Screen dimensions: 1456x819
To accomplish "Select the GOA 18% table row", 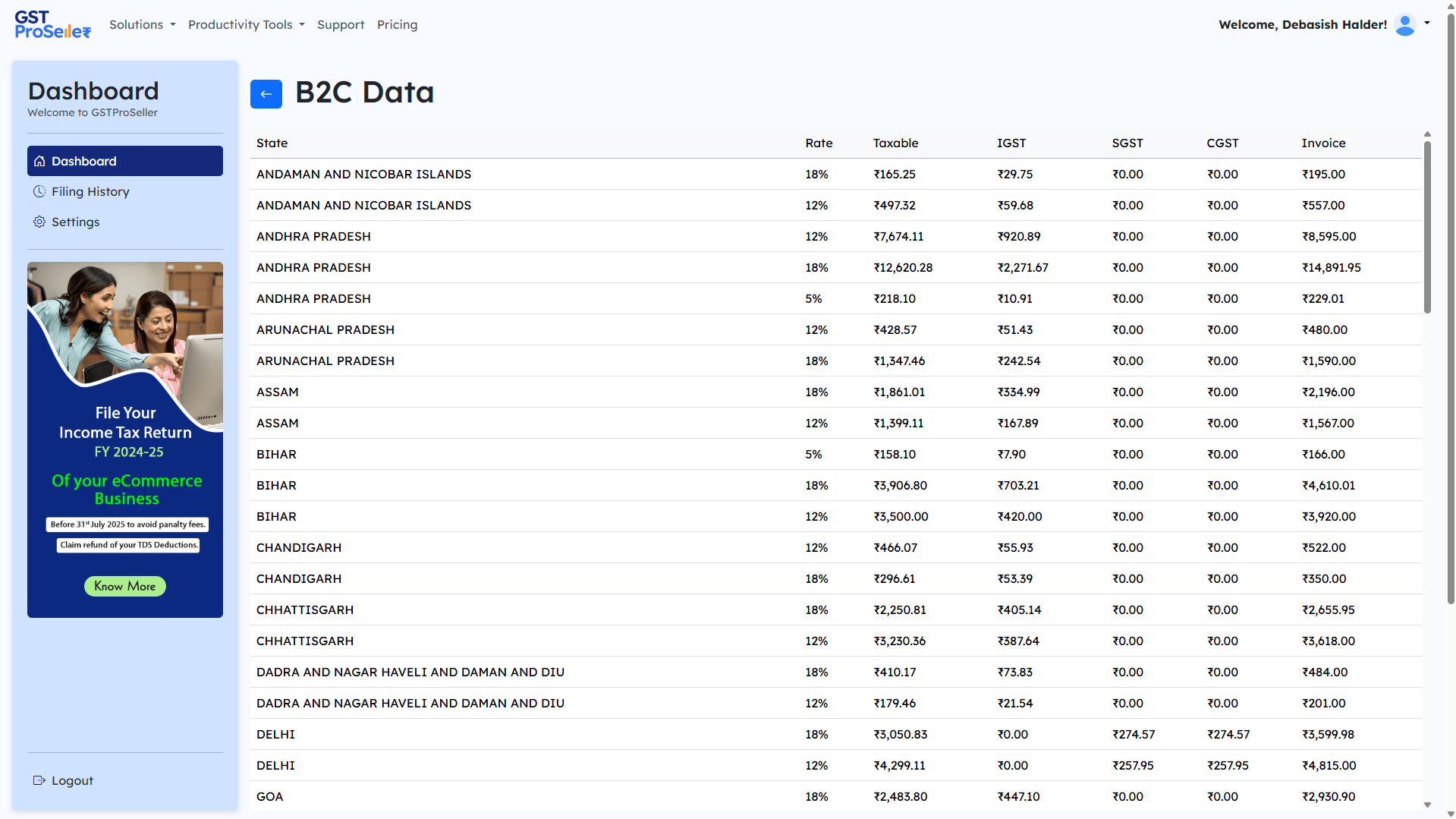I will (835, 796).
